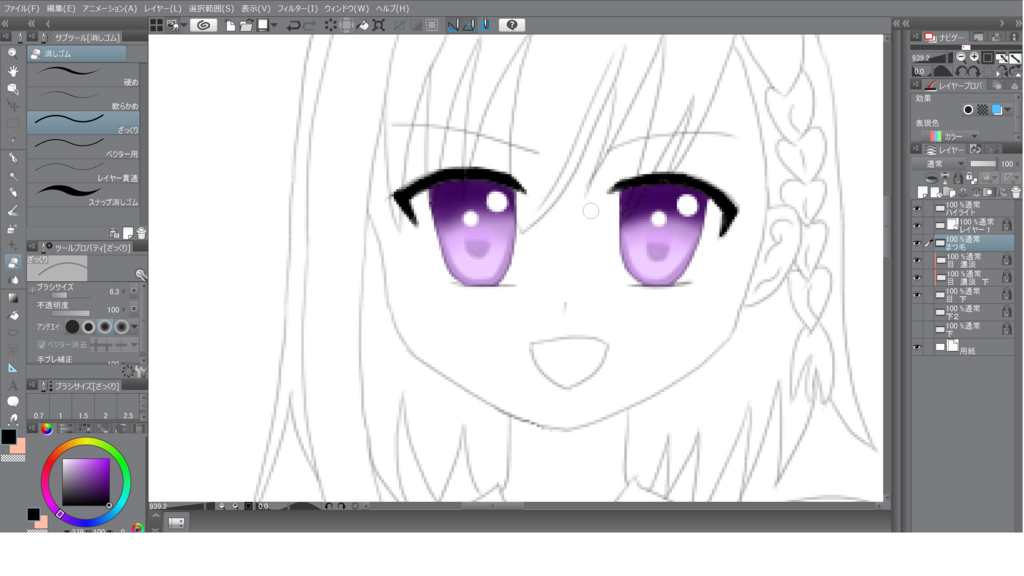Select the main black color swatch
The image size is (1024, 576).
point(8,437)
